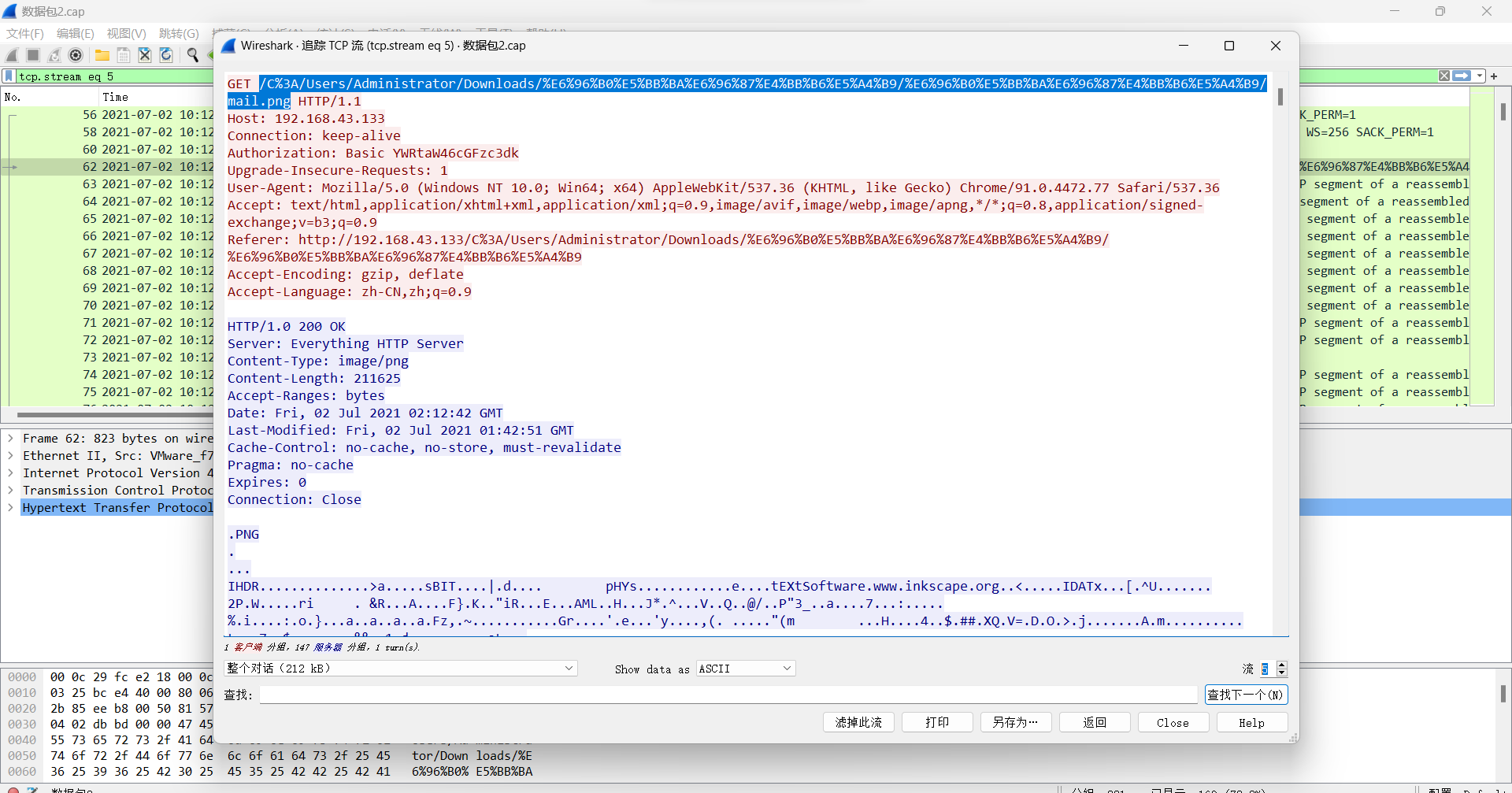Select packet 70 row in packet list
This screenshot has width=1512, height=793.
click(x=107, y=305)
